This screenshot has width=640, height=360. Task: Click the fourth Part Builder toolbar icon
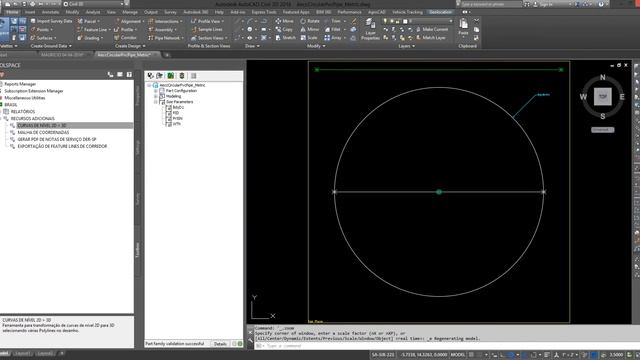coord(182,76)
